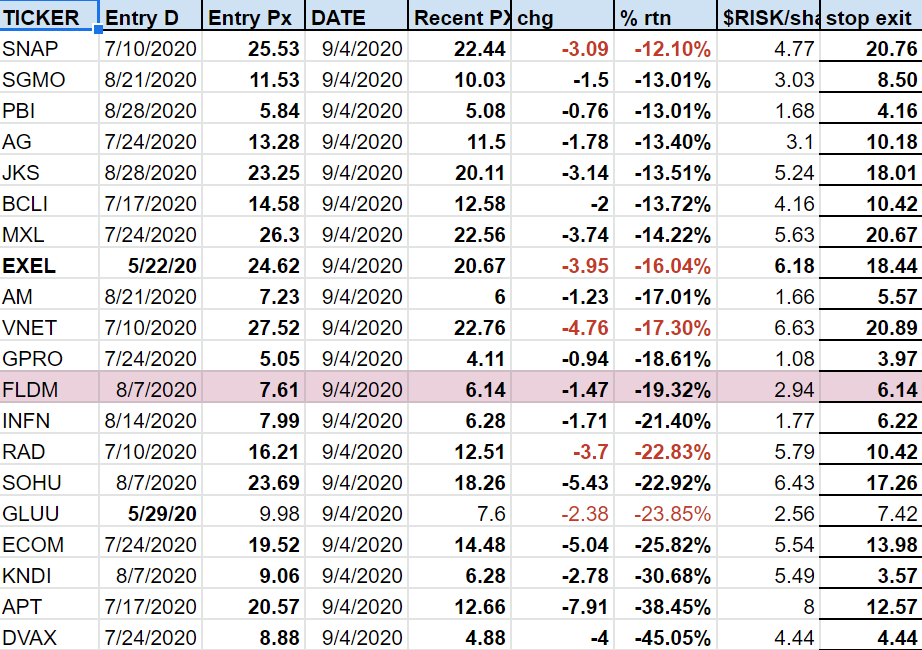The width and height of the screenshot is (922, 650).
Task: Select the -7.91 chg cell
Action: [563, 606]
